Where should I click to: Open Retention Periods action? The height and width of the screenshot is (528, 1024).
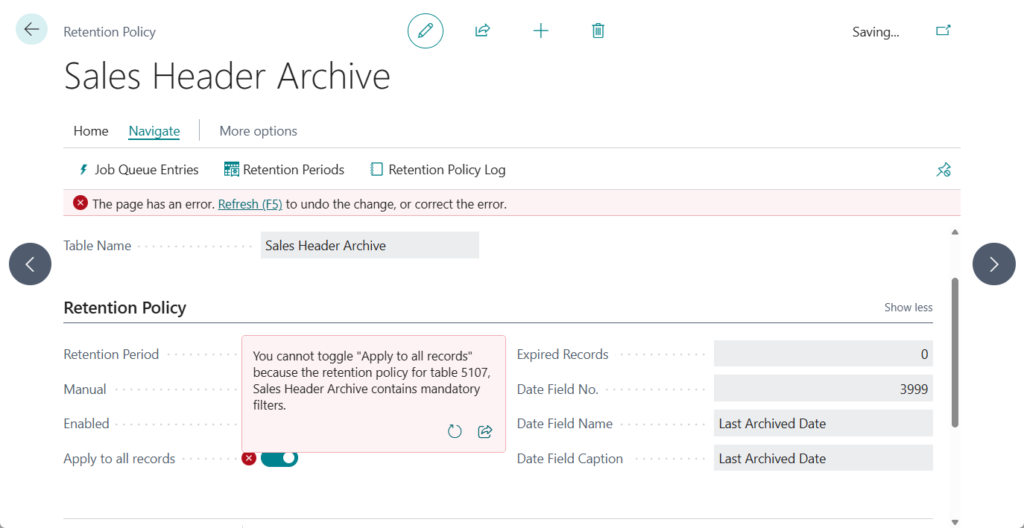[284, 170]
